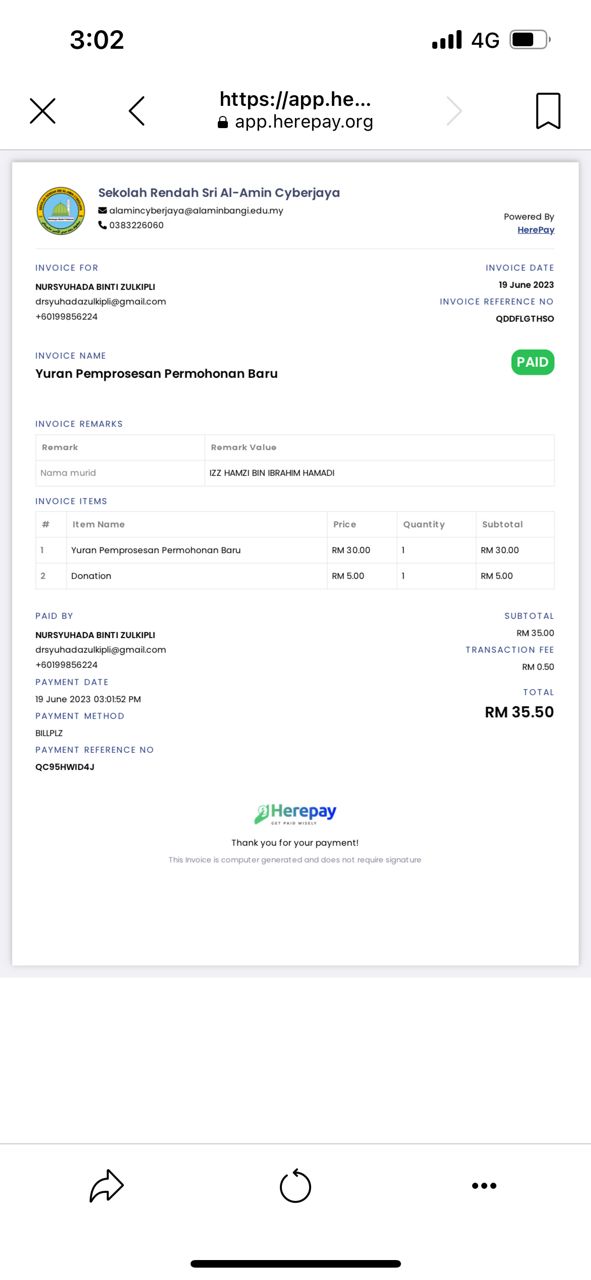The height and width of the screenshot is (1280, 591).
Task: Open the HerePay link under Powered By
Action: [x=536, y=230]
